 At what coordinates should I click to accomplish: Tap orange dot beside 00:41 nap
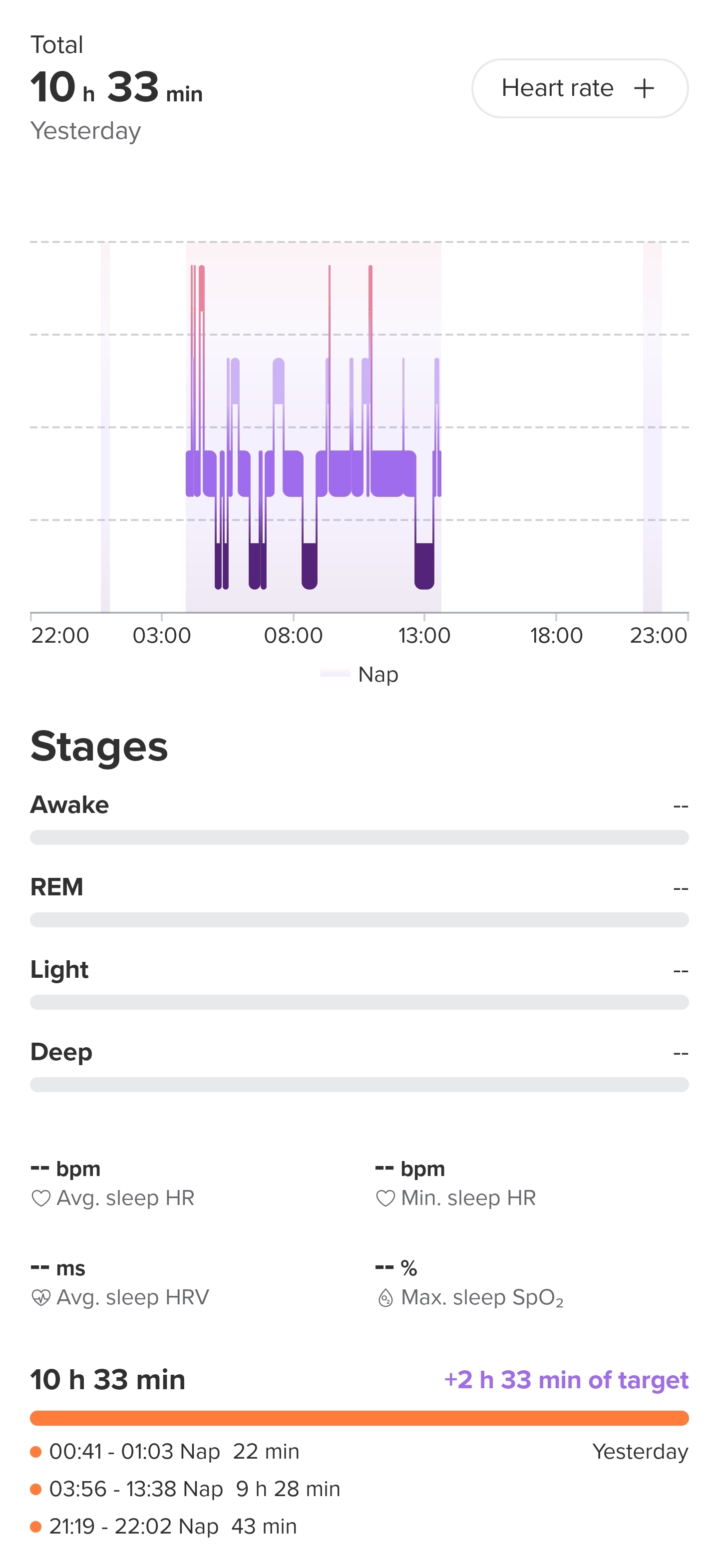(x=36, y=1452)
